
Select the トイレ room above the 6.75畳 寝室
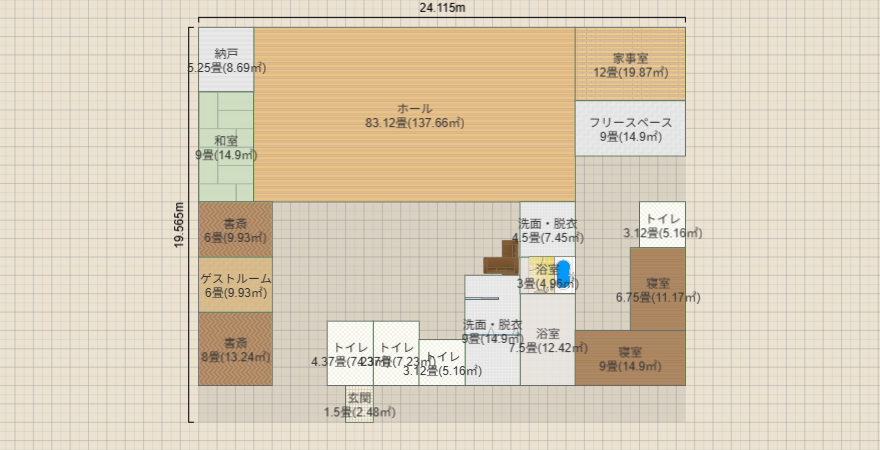(662, 224)
